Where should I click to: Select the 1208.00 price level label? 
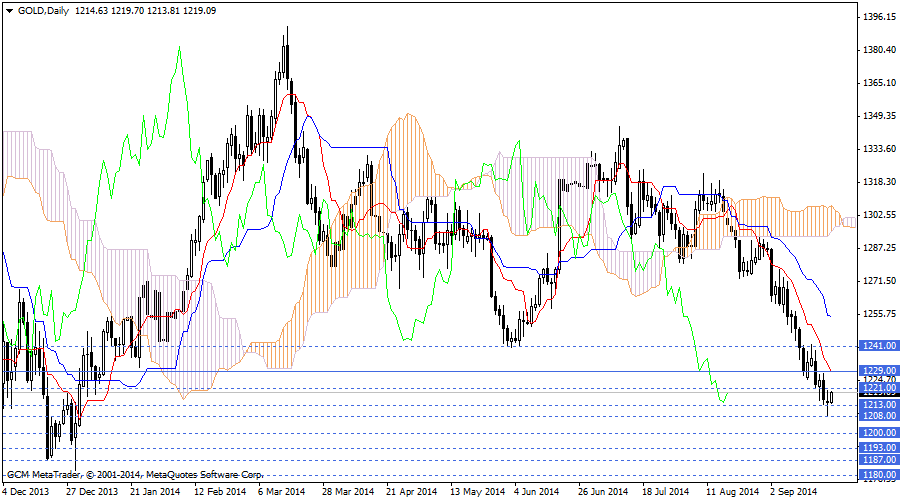pyautogui.click(x=879, y=416)
